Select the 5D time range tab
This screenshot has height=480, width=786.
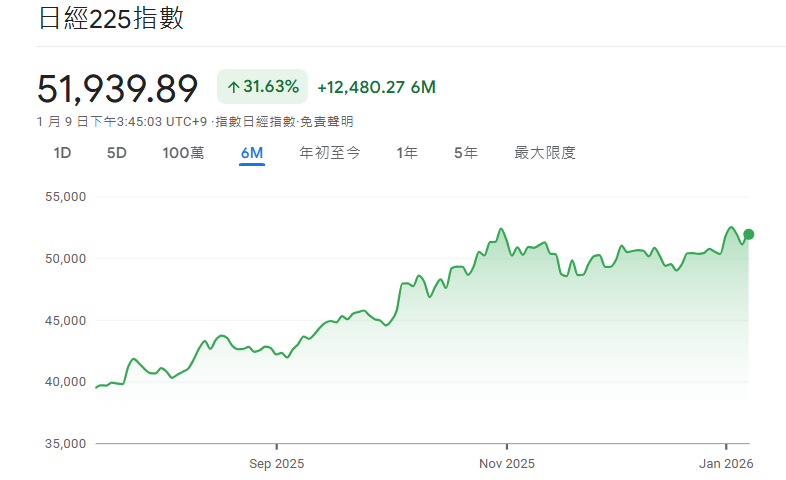[x=116, y=153]
